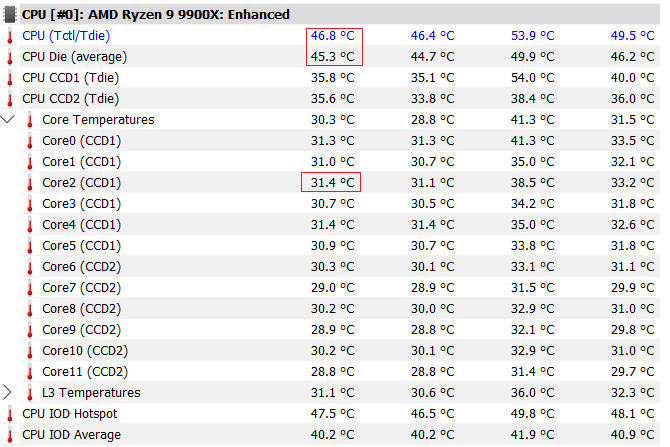Select the CPU CCD1 (Tdie) label

tap(71, 78)
